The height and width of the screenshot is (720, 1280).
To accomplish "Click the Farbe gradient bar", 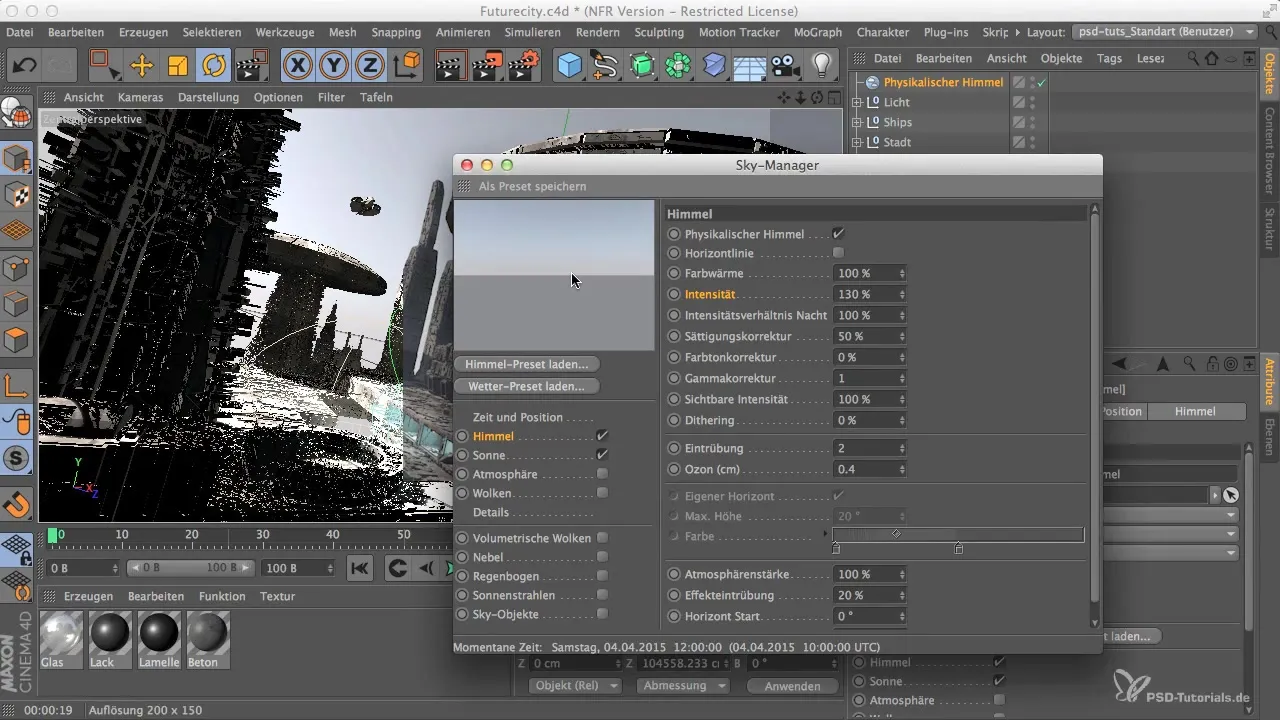I will coord(958,535).
